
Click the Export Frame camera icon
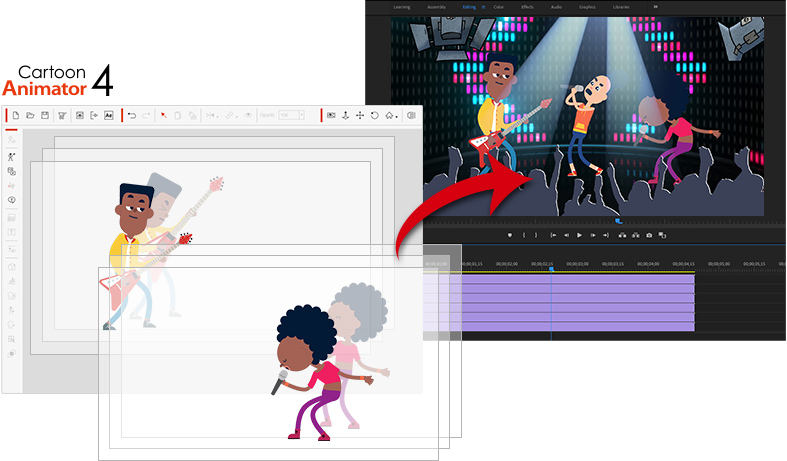coord(649,235)
